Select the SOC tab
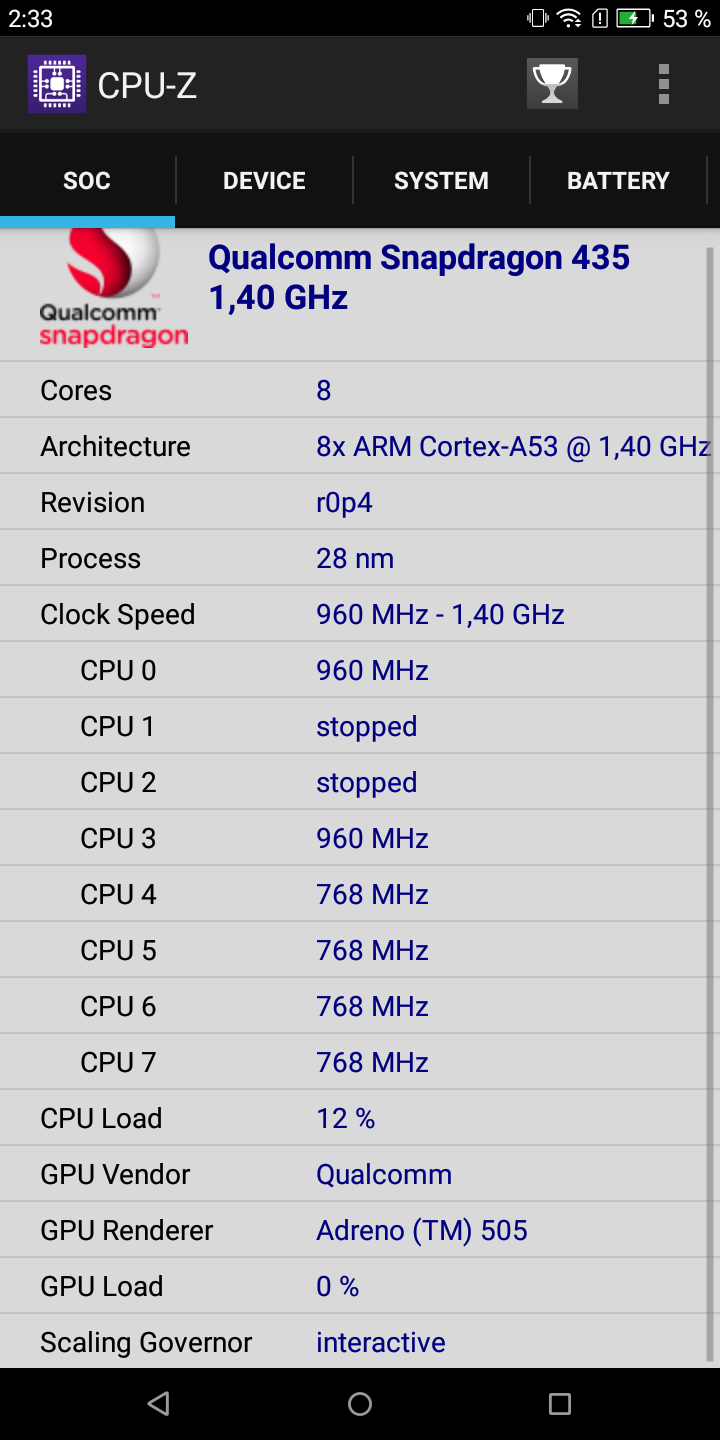This screenshot has width=720, height=1440. tap(87, 181)
